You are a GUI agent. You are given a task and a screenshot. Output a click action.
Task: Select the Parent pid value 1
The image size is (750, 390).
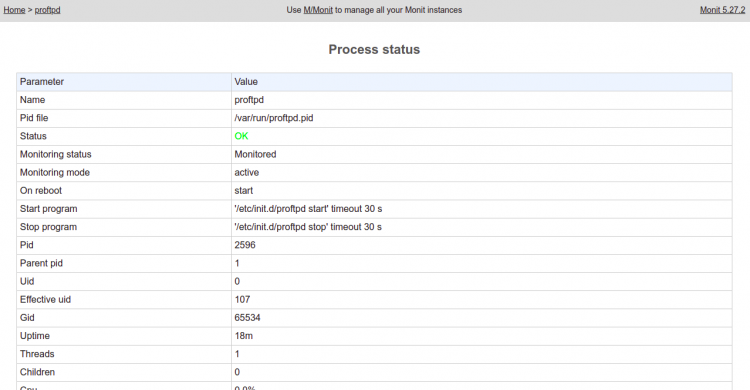coord(237,264)
